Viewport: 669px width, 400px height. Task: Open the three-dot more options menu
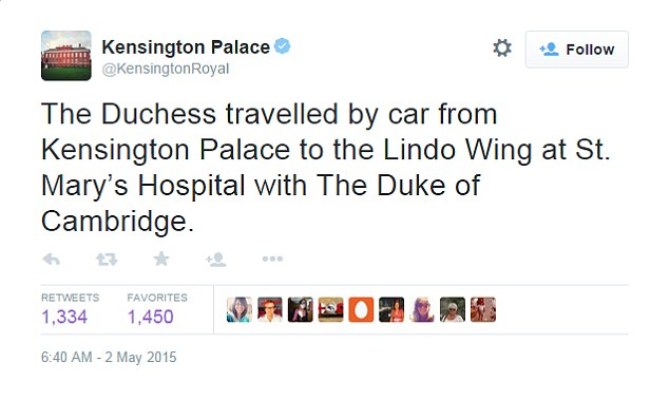point(272,258)
